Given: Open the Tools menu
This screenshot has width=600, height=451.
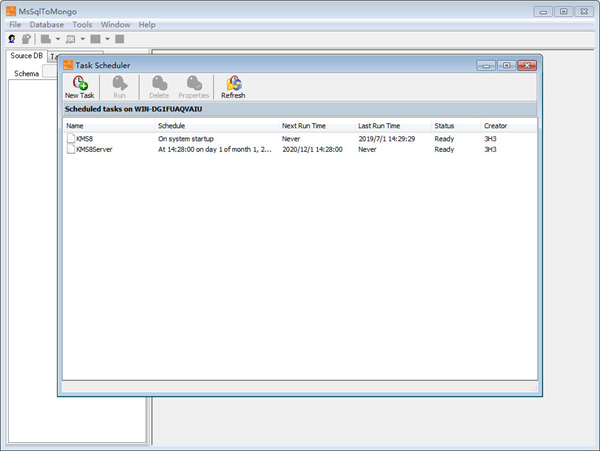Looking at the screenshot, I should (83, 24).
